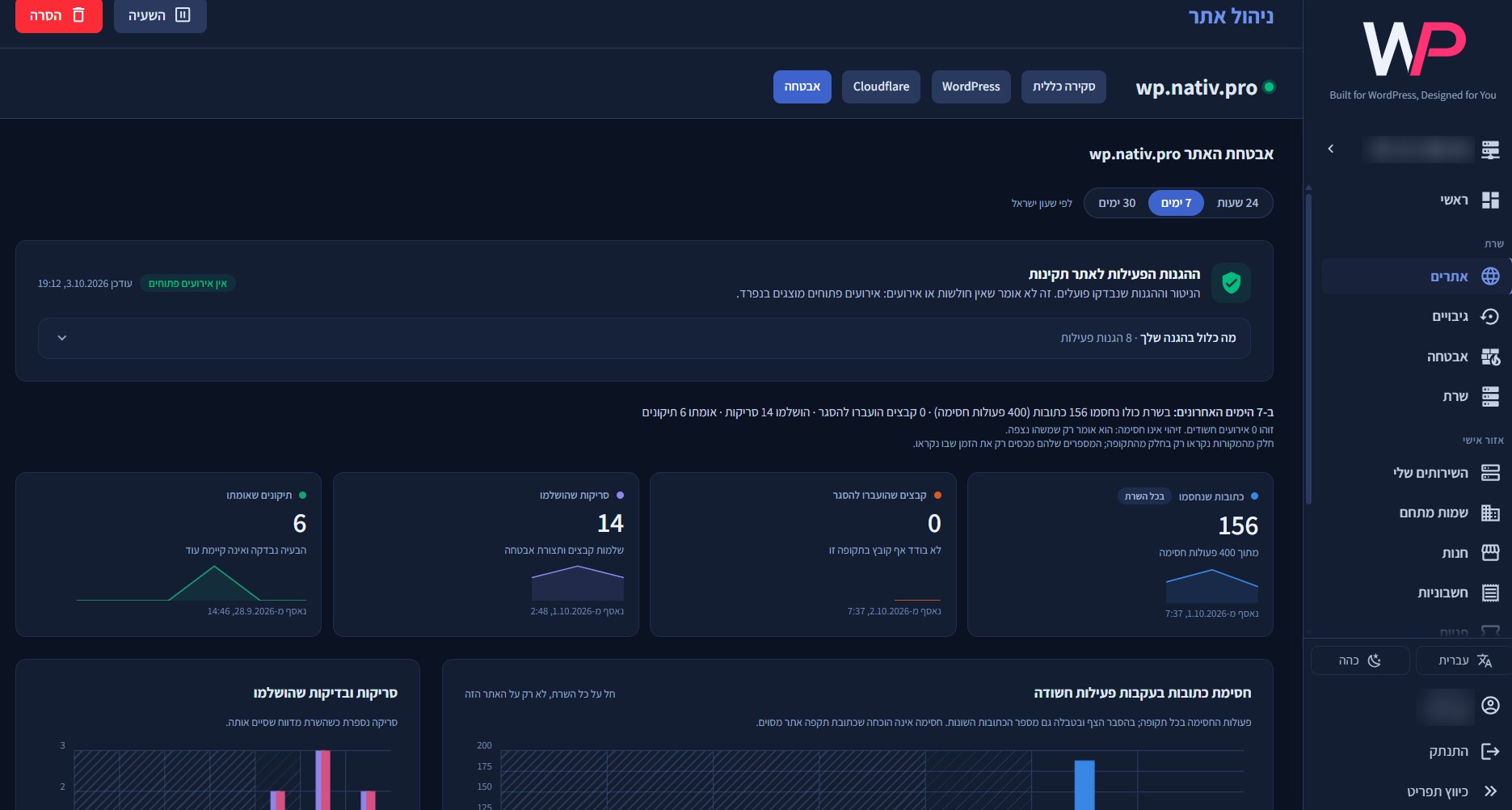1512x810 pixels.
Task: Open the שרת server icon
Action: [1490, 396]
